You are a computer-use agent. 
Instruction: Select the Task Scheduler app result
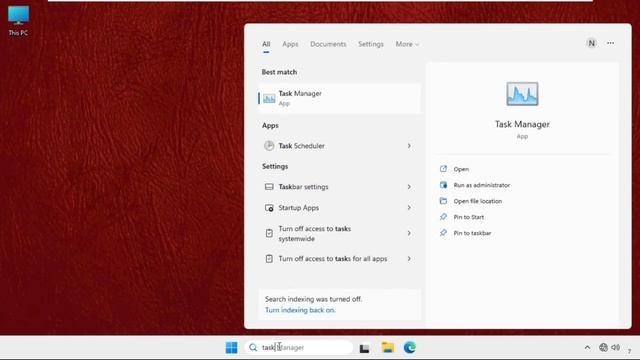(x=339, y=146)
